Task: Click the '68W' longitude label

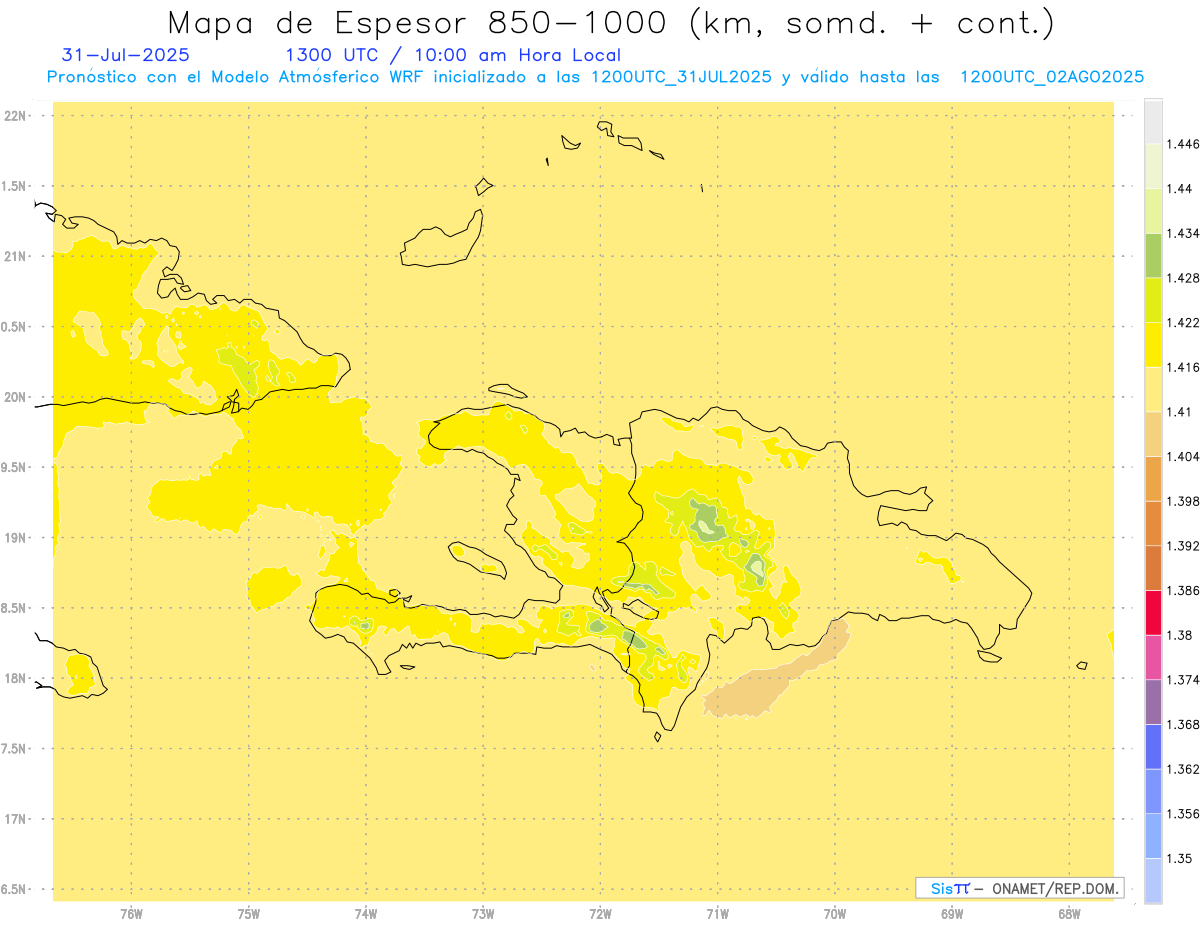Action: [x=1069, y=913]
